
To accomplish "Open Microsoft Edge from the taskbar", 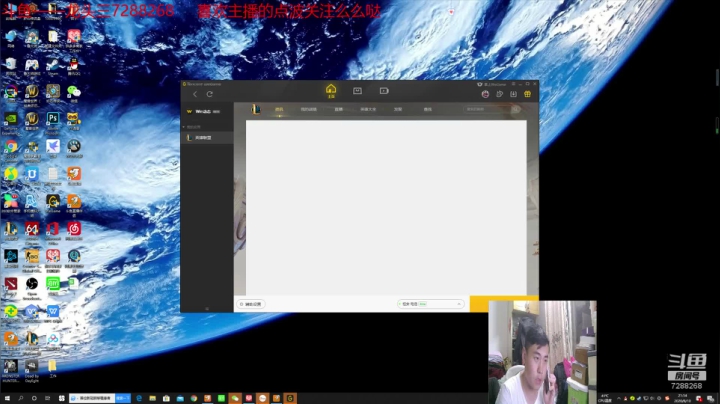I will (x=139, y=398).
